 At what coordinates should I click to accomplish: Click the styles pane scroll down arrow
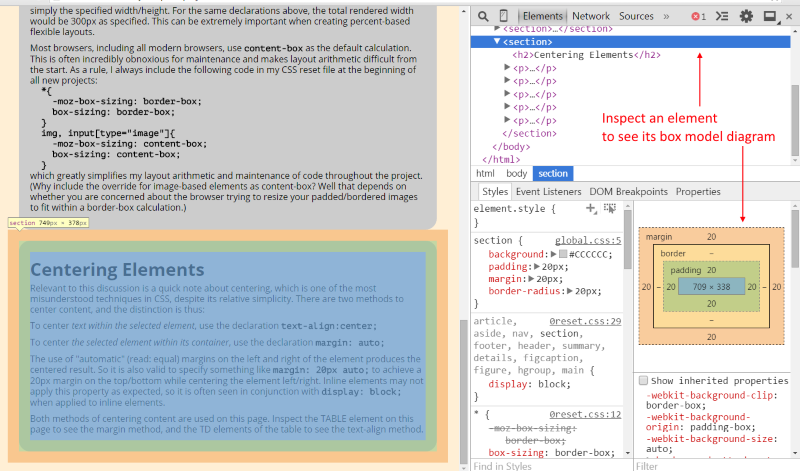pyautogui.click(x=628, y=453)
